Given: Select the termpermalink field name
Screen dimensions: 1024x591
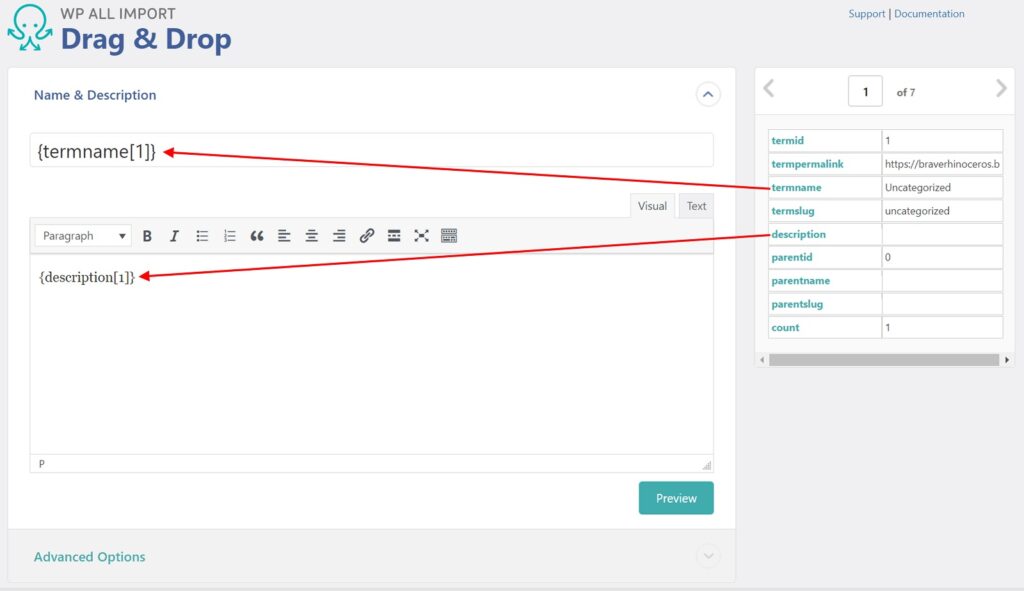Looking at the screenshot, I should pyautogui.click(x=807, y=164).
